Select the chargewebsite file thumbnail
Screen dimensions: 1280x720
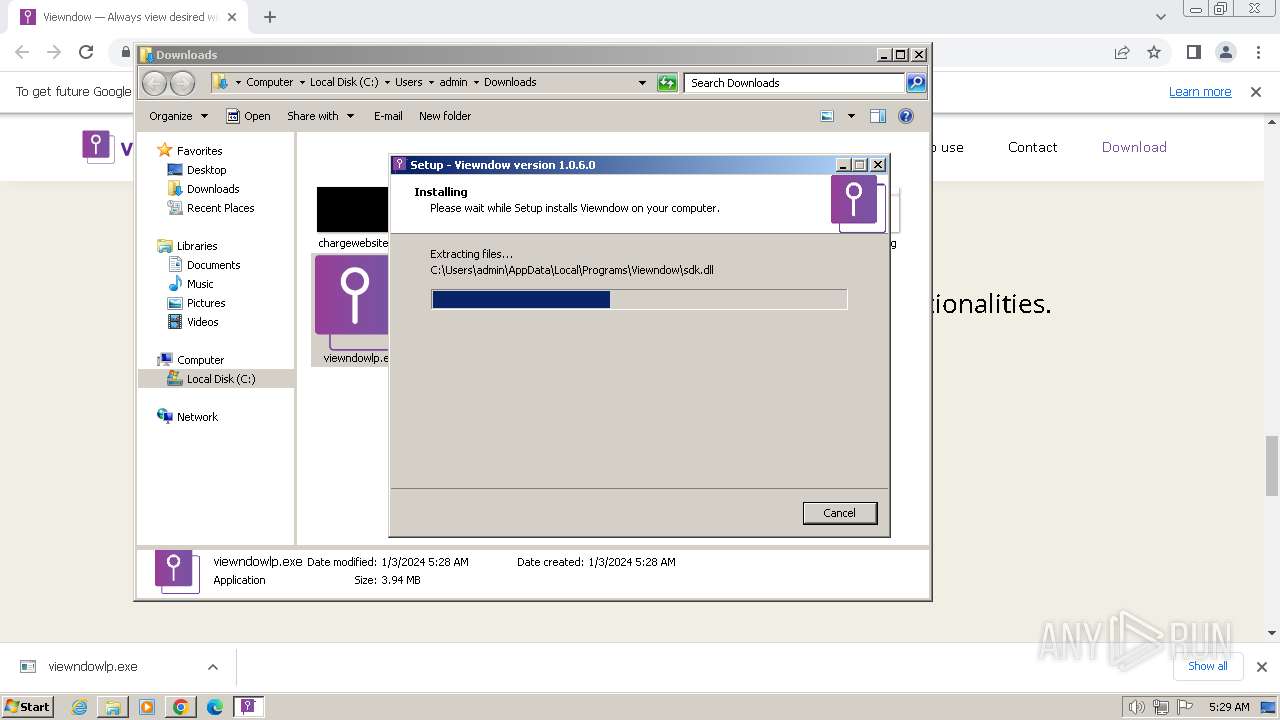[353, 217]
